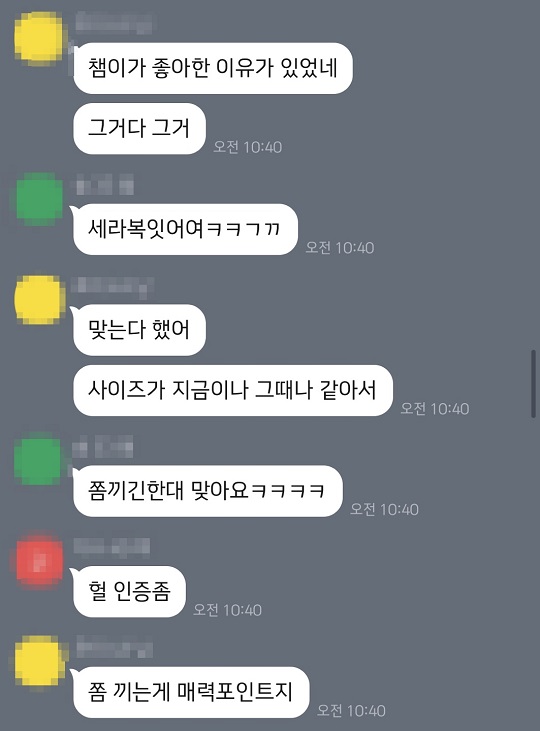Click the timestamp beside '그거다 그거'
Image resolution: width=540 pixels, height=731 pixels.
pyautogui.click(x=248, y=147)
